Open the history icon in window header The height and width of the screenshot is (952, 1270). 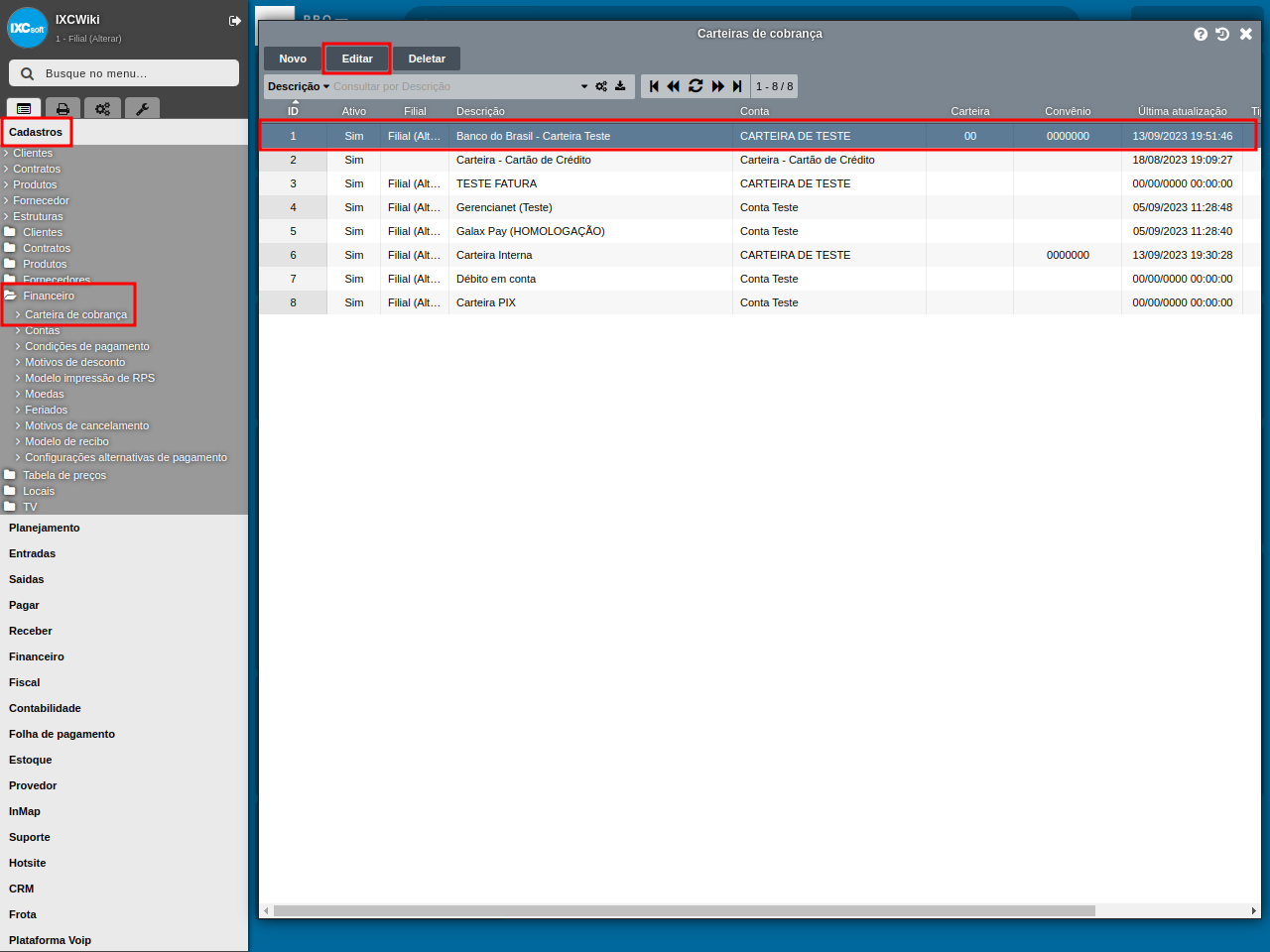[x=1222, y=34]
